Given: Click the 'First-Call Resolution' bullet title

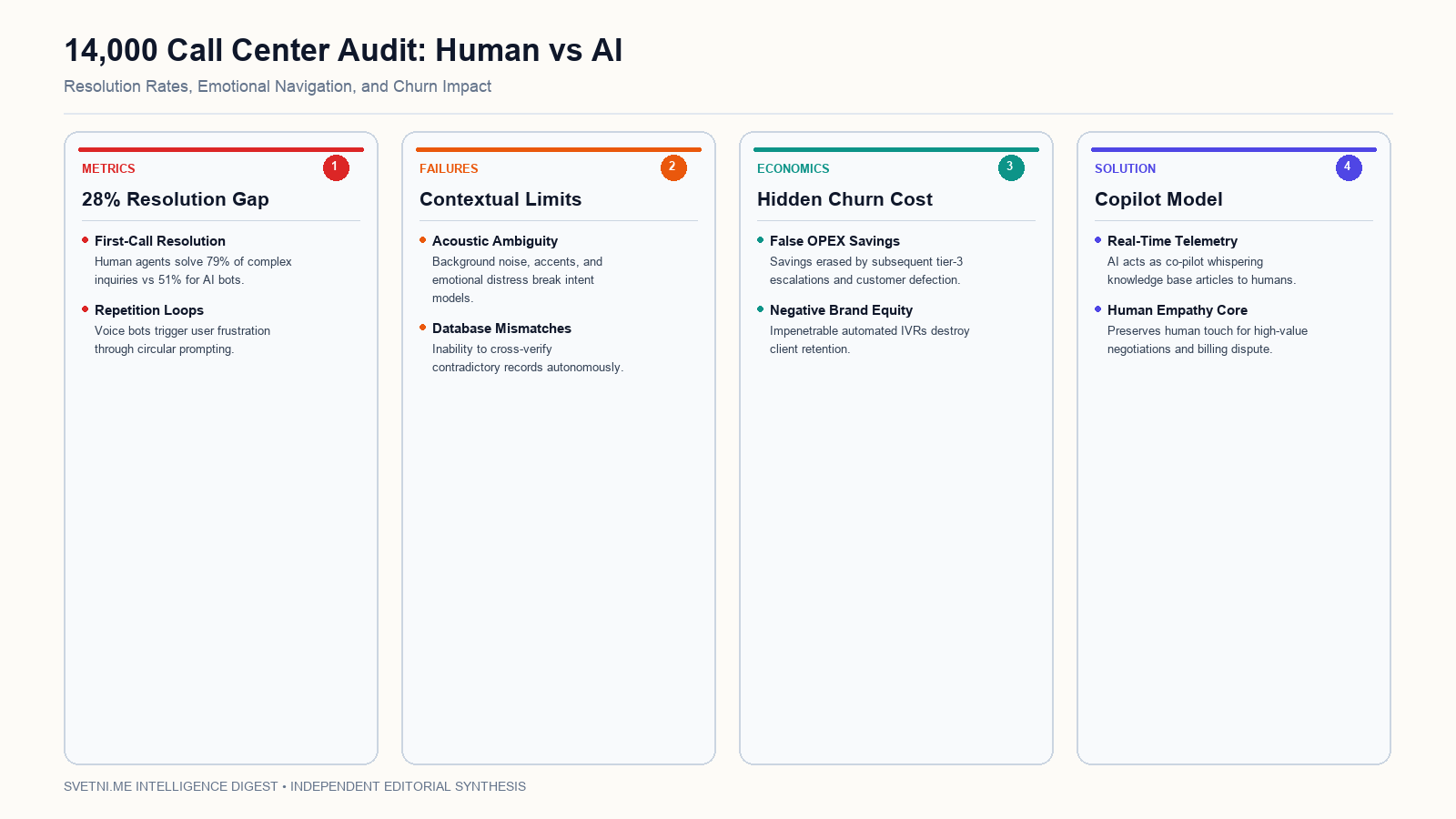Looking at the screenshot, I should coord(160,241).
